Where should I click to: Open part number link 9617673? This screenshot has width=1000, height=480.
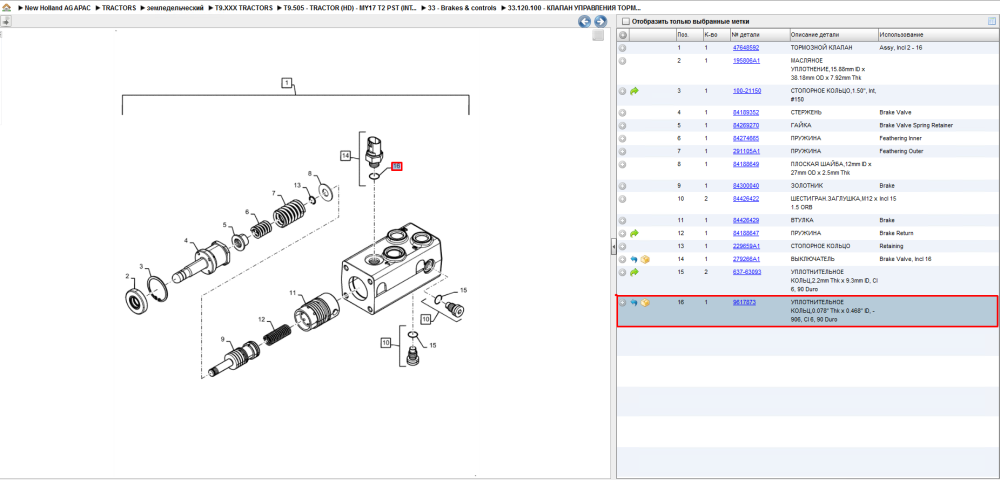tap(744, 303)
